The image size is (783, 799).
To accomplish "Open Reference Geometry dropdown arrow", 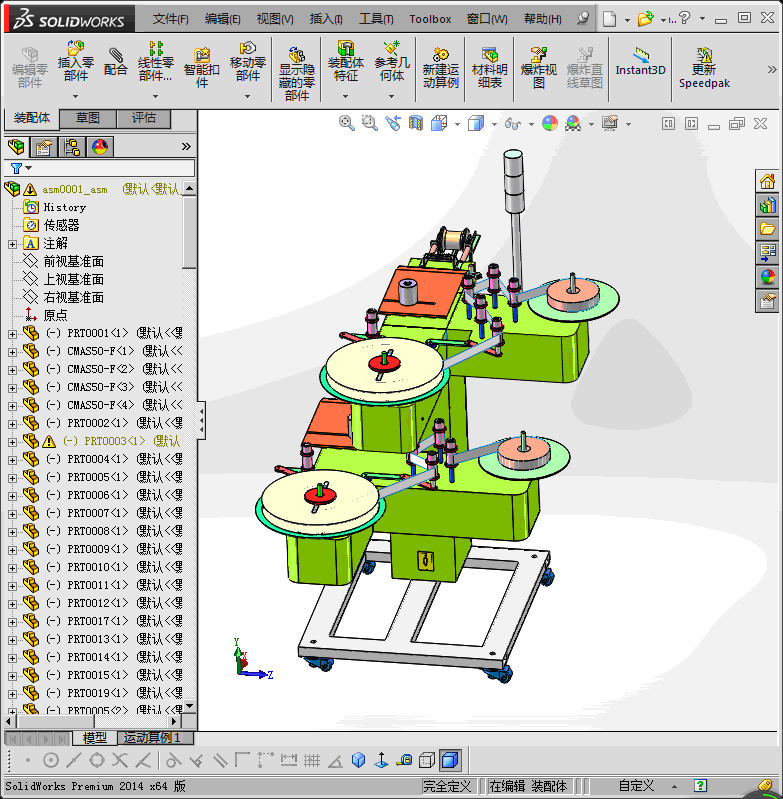I will point(391,96).
